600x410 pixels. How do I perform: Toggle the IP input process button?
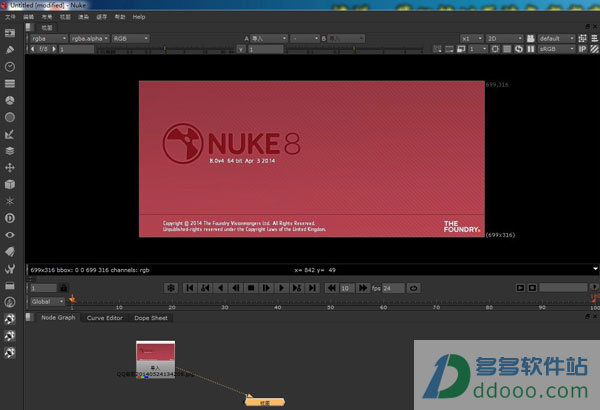tap(582, 49)
